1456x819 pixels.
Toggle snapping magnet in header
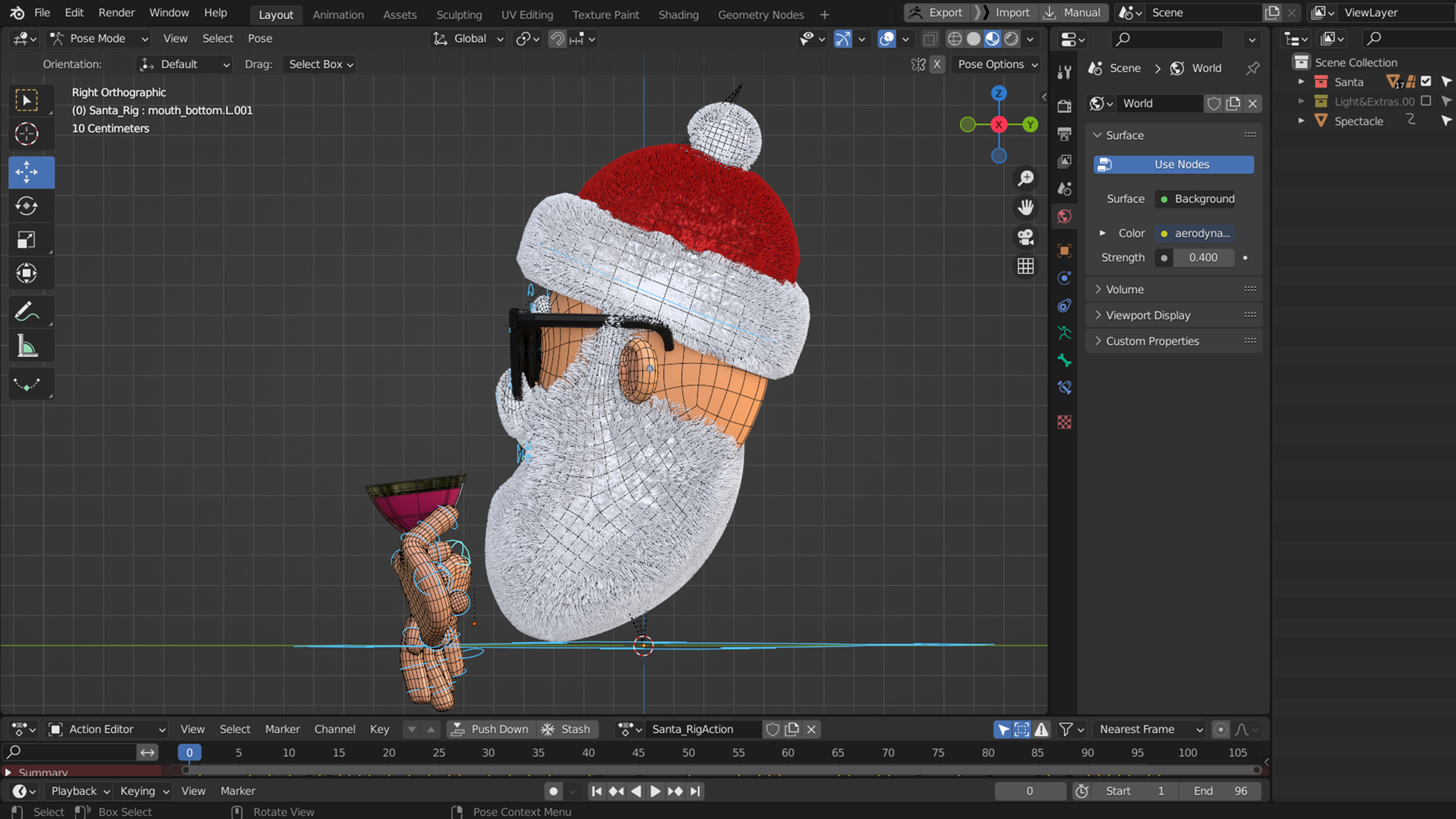(557, 39)
